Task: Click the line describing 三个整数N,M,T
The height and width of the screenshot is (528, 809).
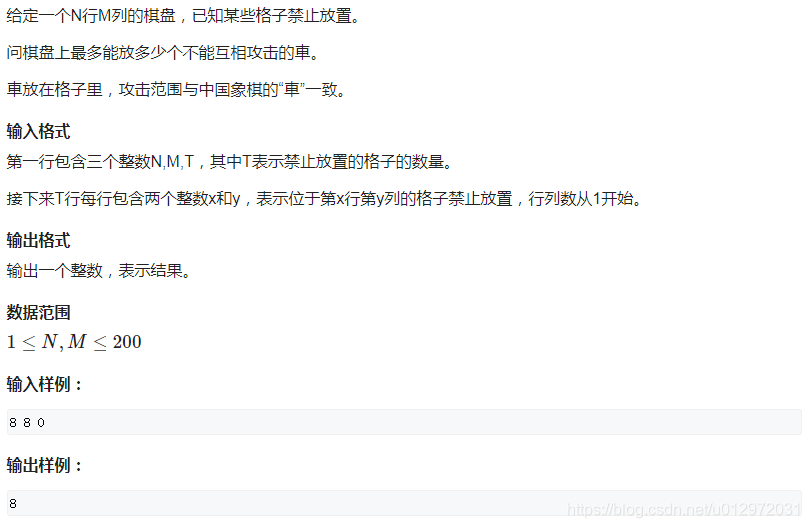Action: [230, 162]
